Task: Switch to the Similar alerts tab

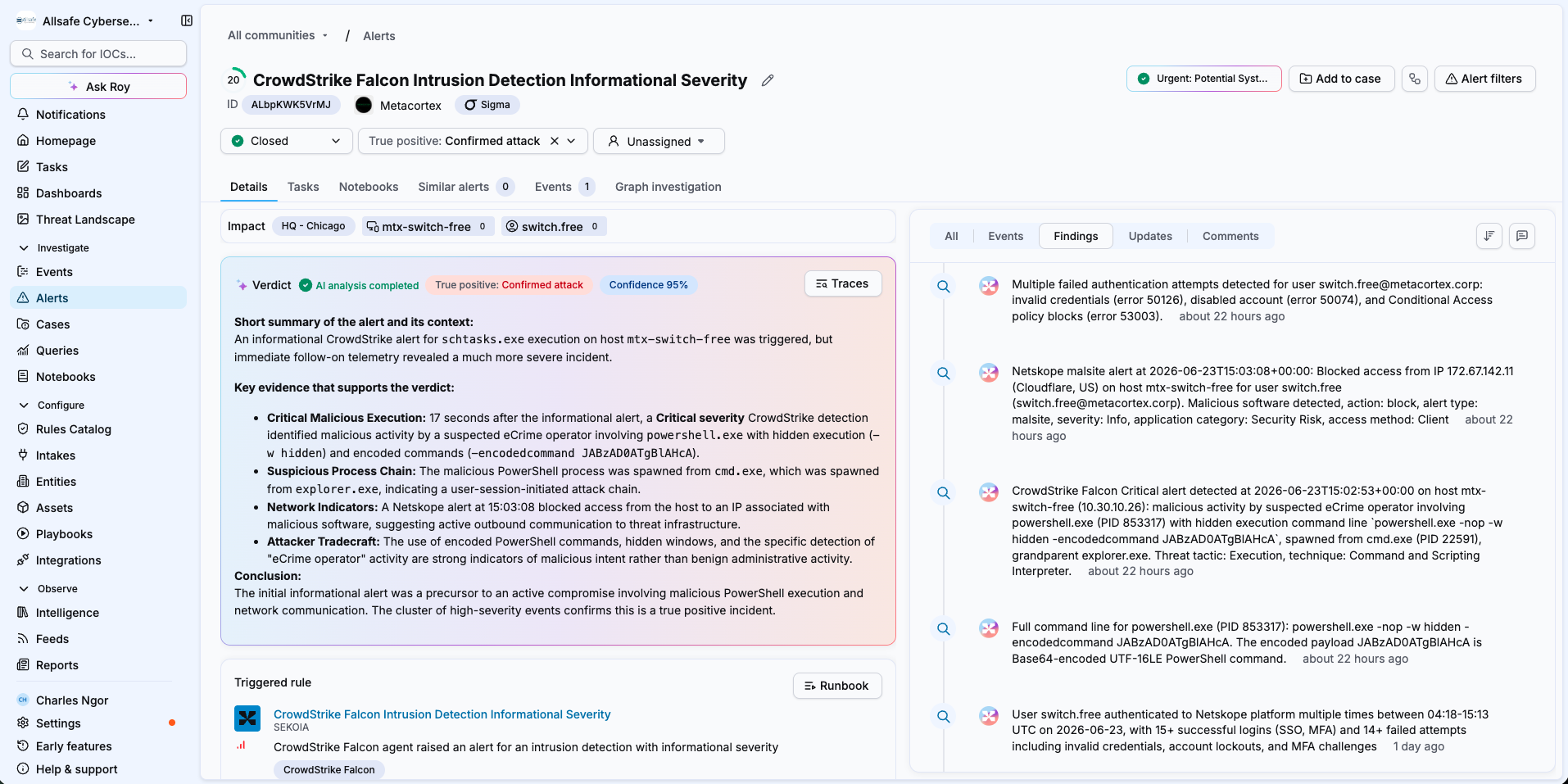Action: 465,187
